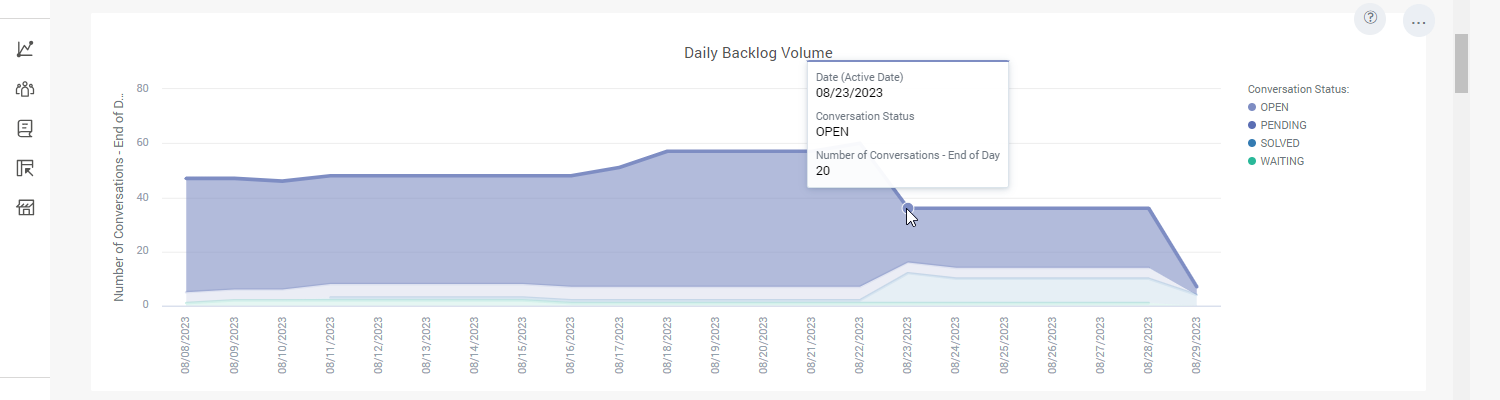This screenshot has height=400, width=1500.
Task: Click the question mark help icon
Action: coord(1370,18)
